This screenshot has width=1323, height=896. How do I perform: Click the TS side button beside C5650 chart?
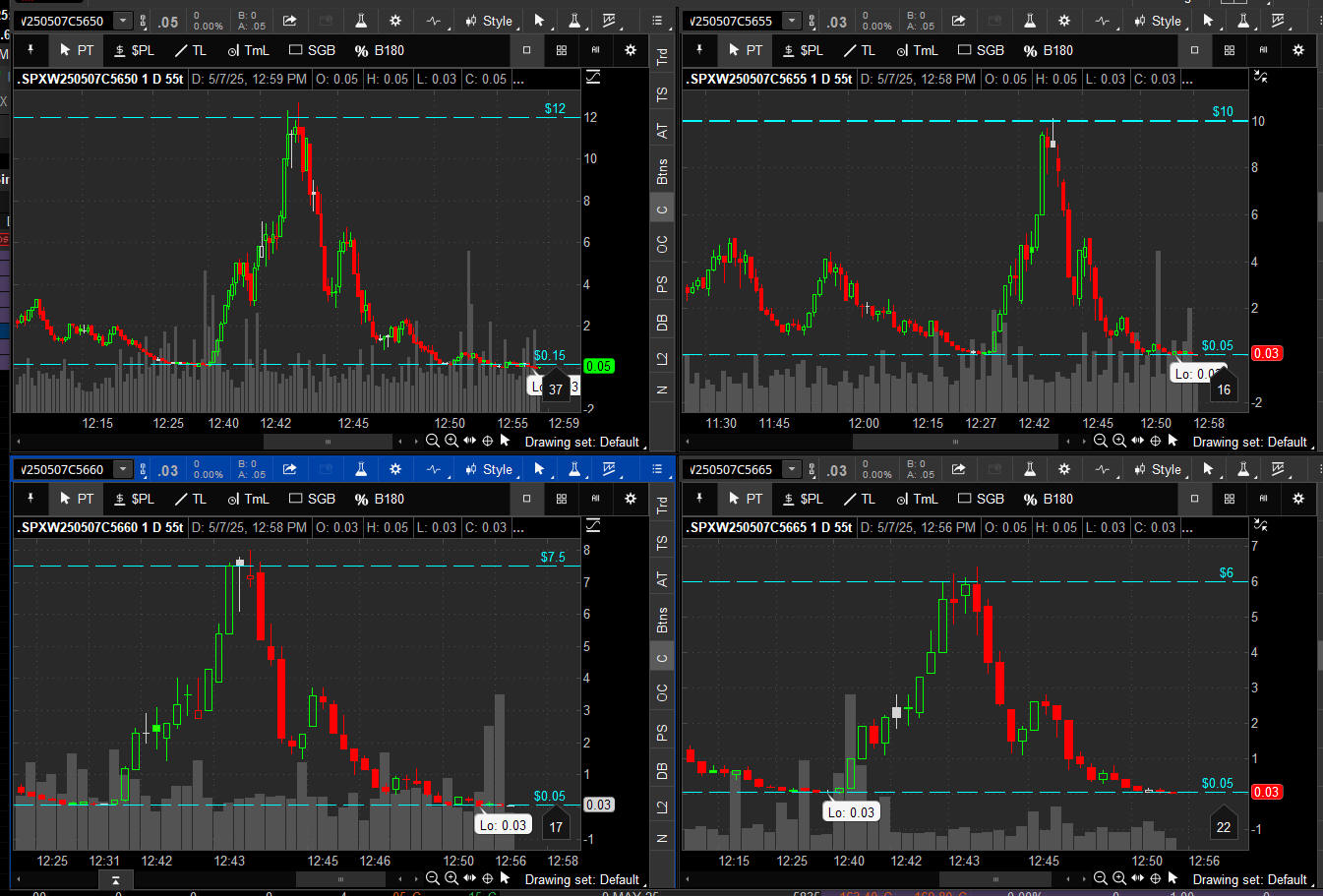point(662,94)
